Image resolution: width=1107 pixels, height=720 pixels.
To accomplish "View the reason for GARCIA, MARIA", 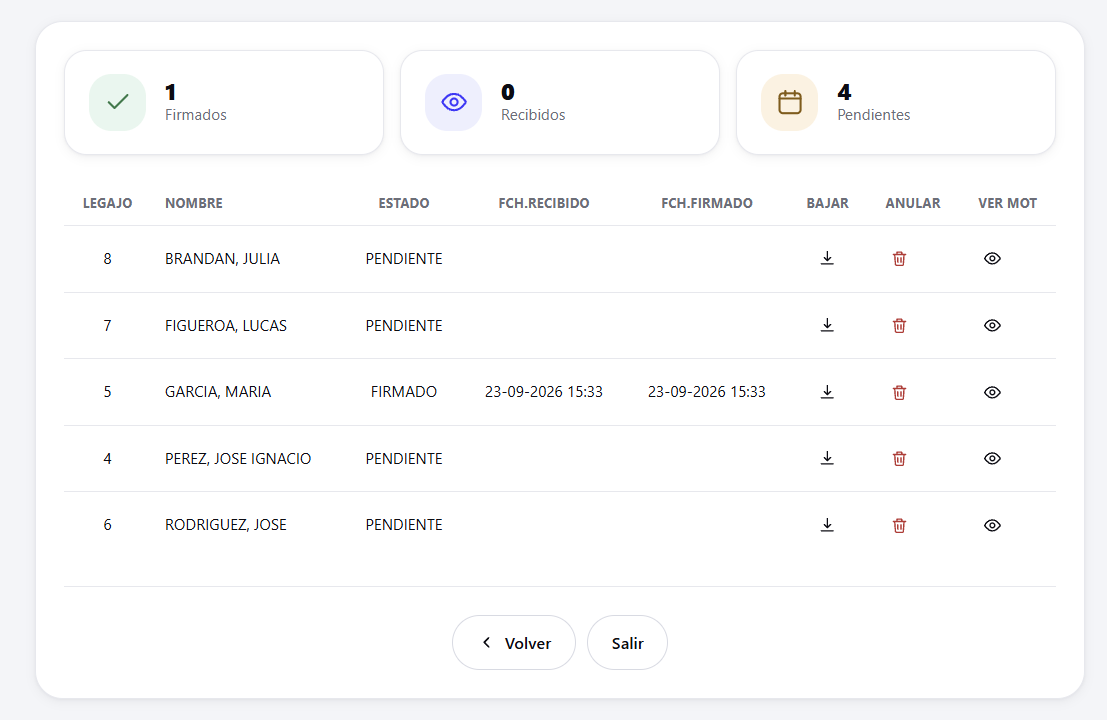I will pyautogui.click(x=992, y=392).
